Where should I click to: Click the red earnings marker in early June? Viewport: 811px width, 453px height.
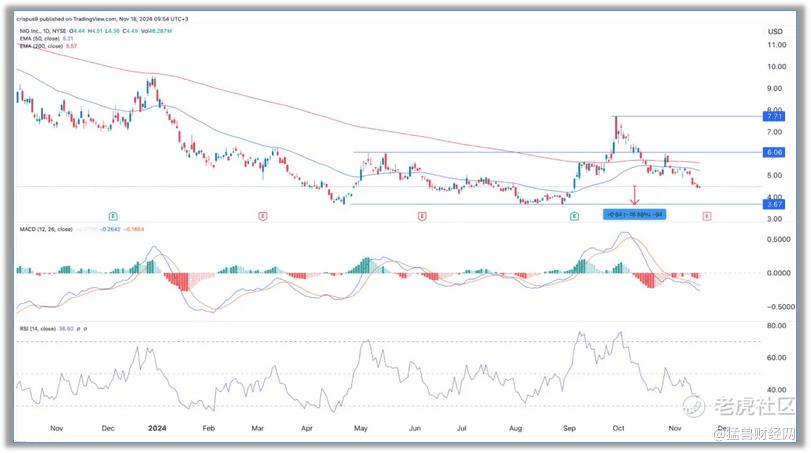pos(422,216)
